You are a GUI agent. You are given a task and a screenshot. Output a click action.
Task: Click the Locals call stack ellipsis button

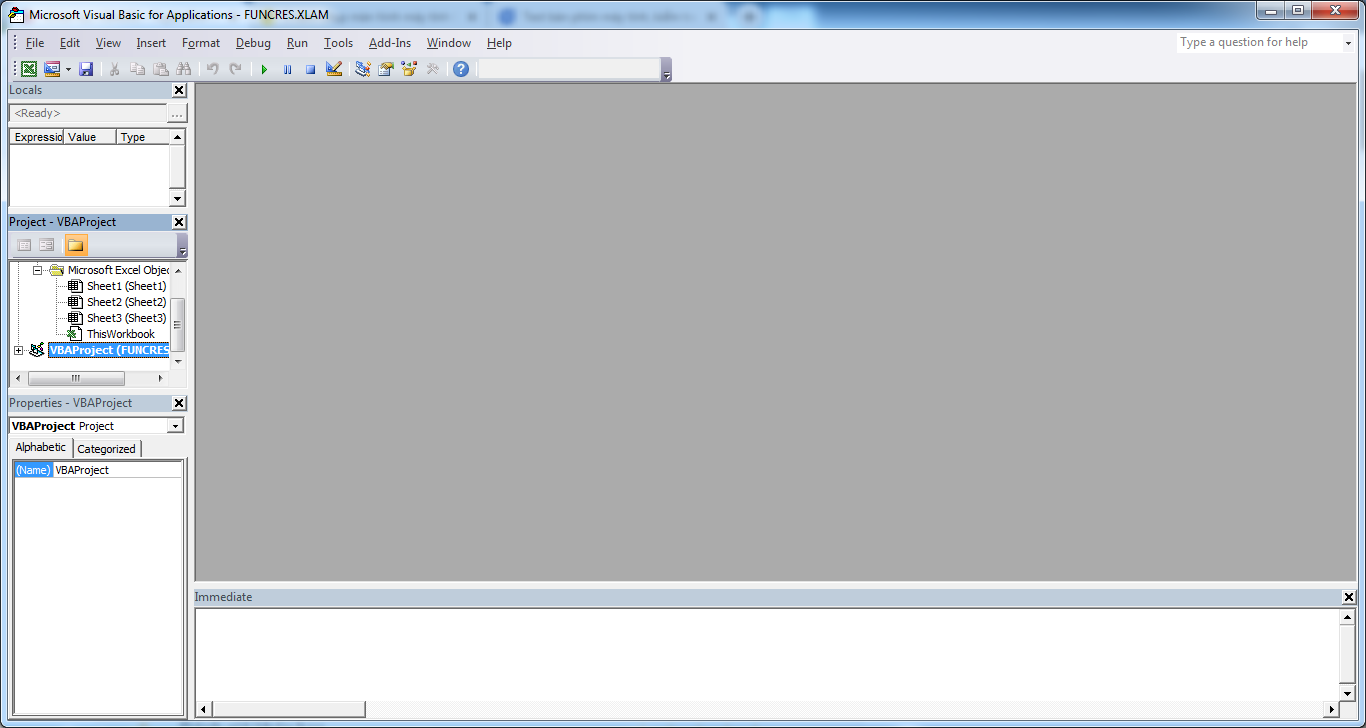point(177,113)
